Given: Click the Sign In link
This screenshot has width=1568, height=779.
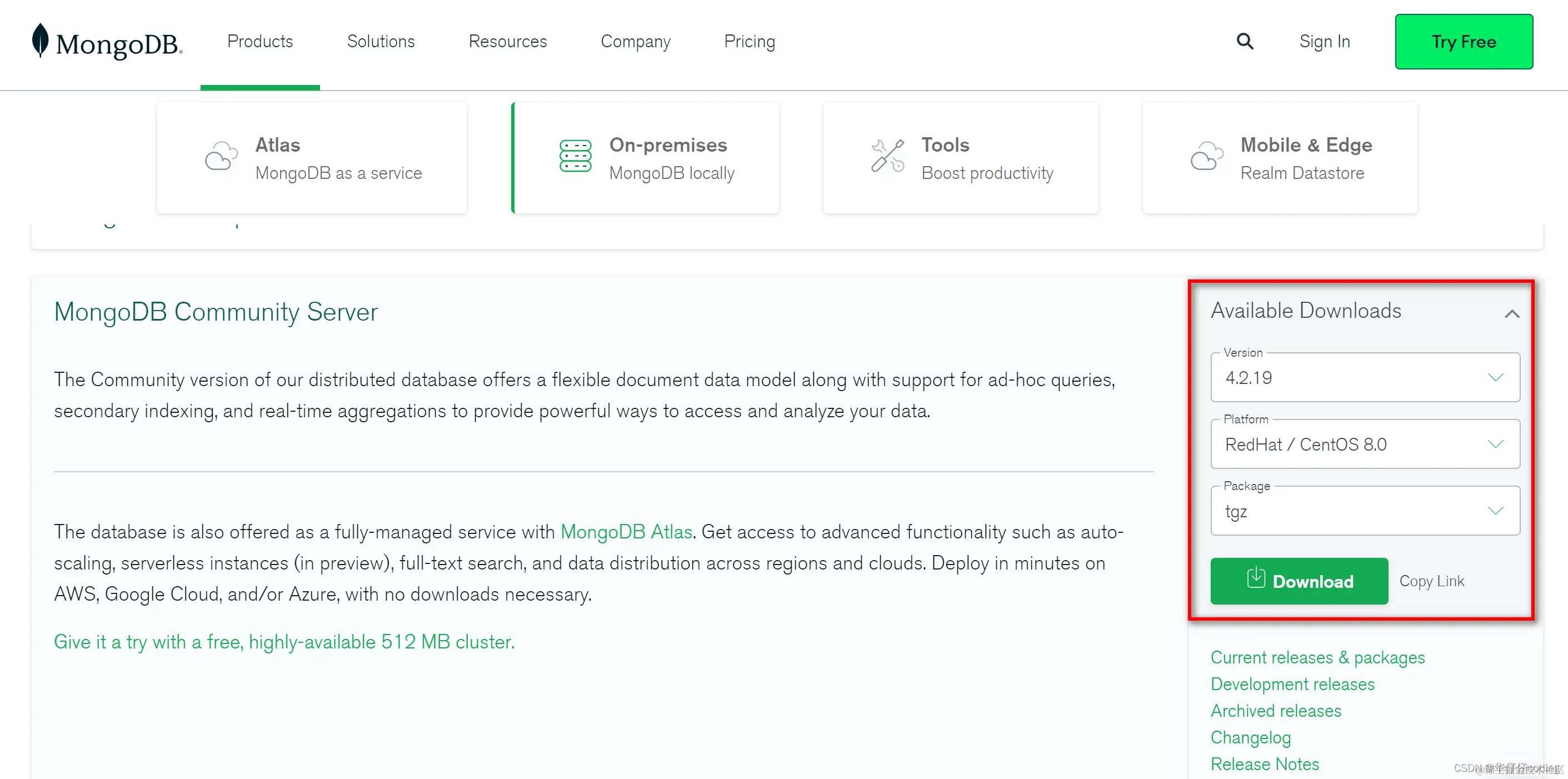Looking at the screenshot, I should point(1325,41).
